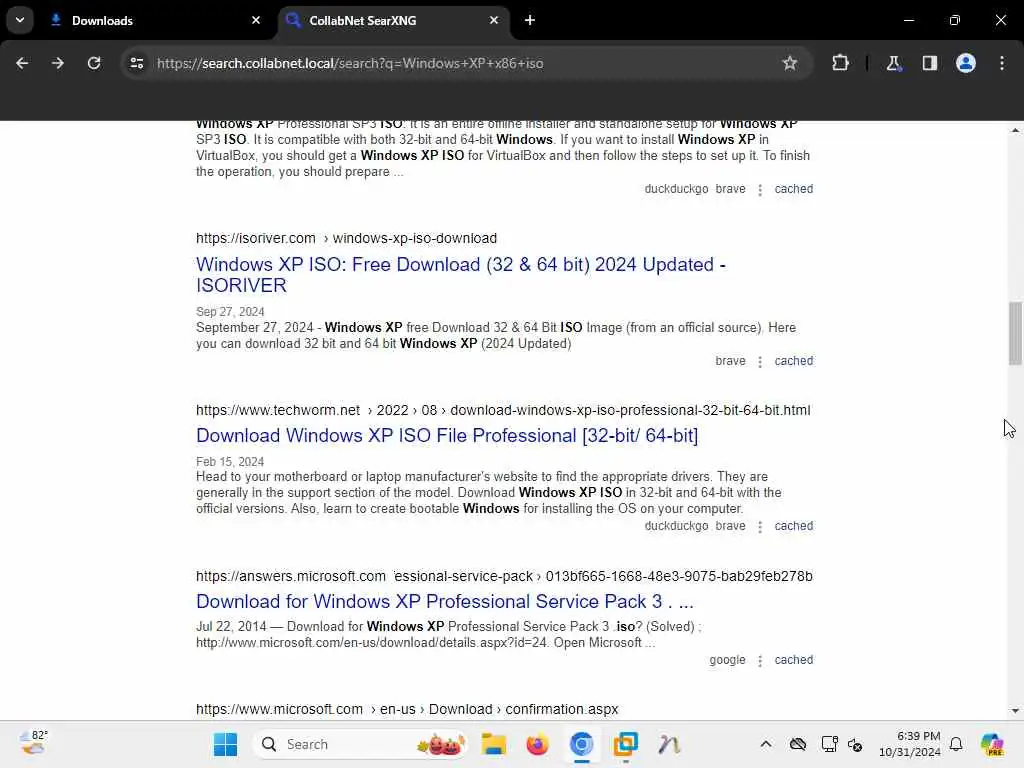
Task: Toggle the browser side panel
Action: pos(929,63)
